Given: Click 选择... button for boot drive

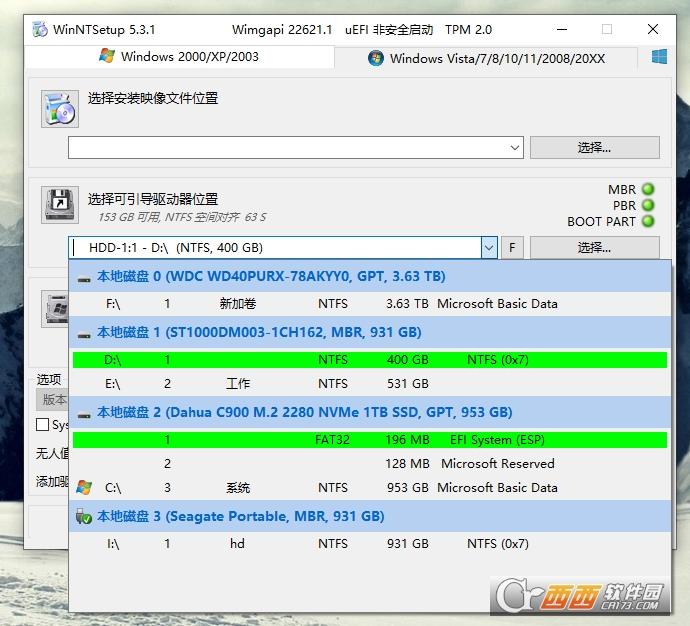Looking at the screenshot, I should (595, 248).
